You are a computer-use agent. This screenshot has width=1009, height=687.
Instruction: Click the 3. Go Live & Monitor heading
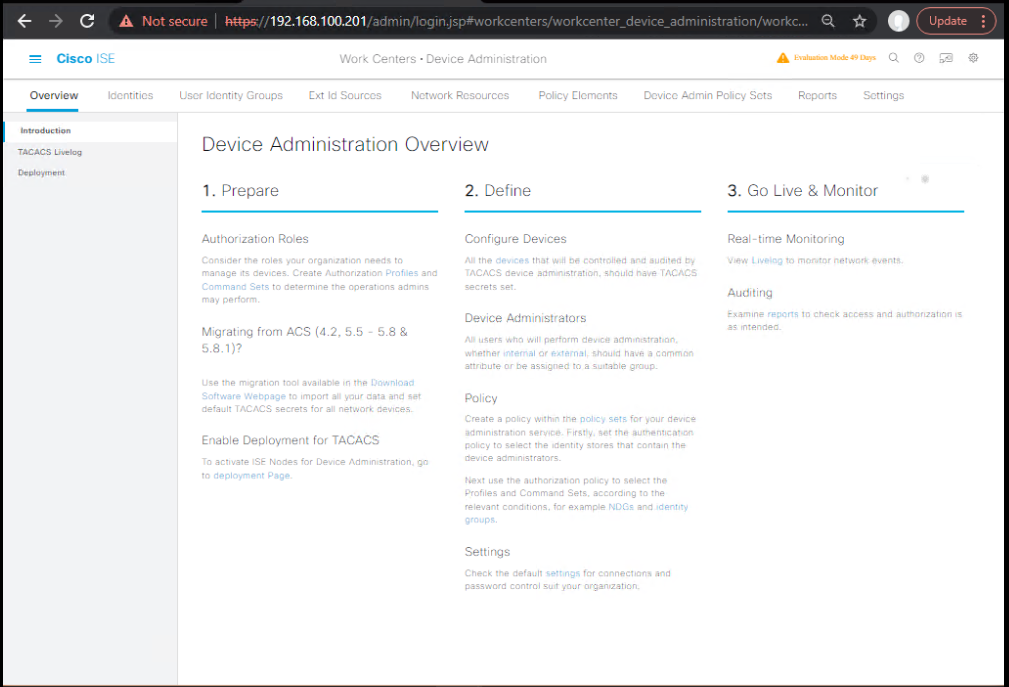click(802, 191)
